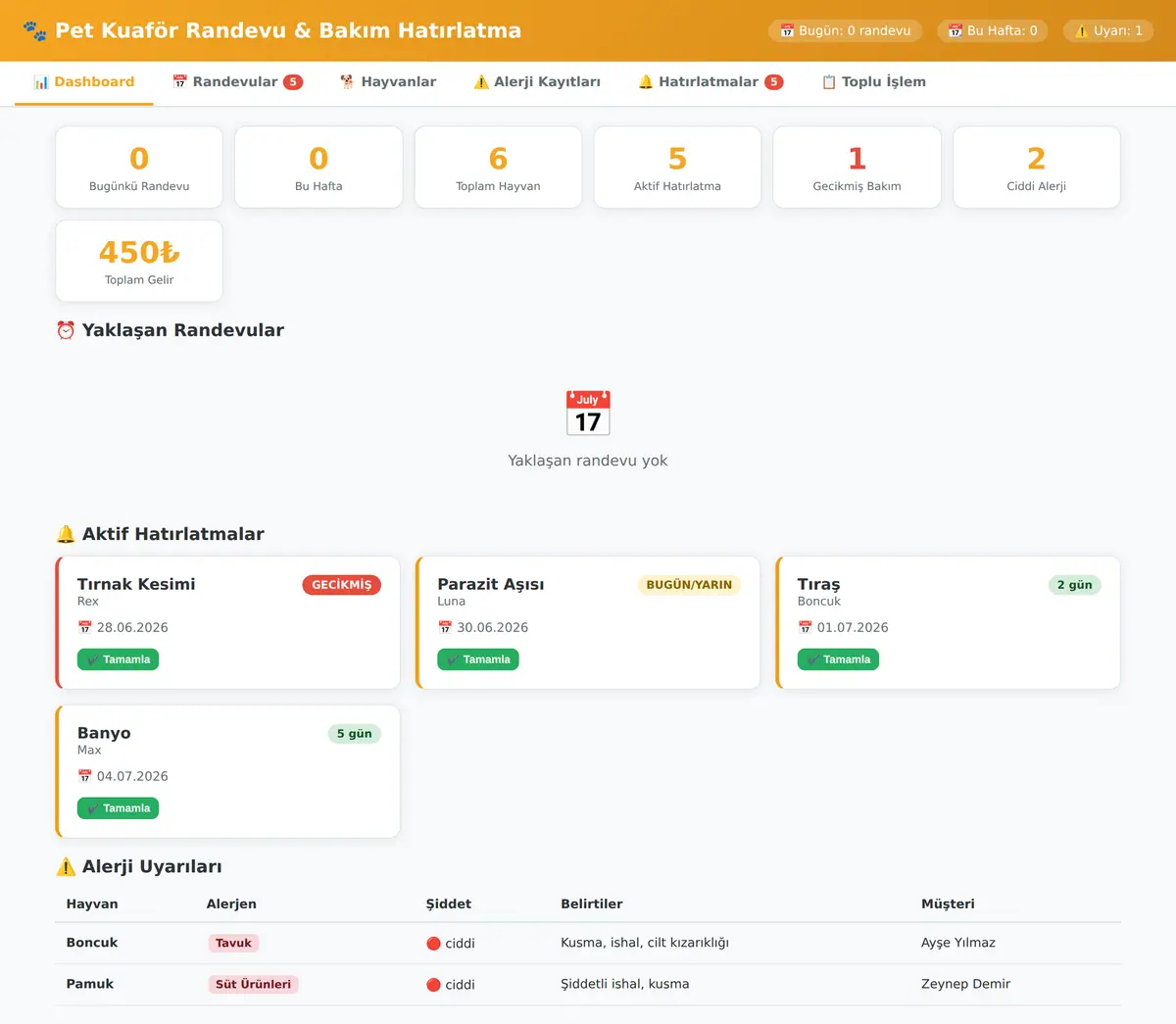Select the Toplam Hayvan stat card
Screen dimensions: 1176x1024
pos(498,168)
